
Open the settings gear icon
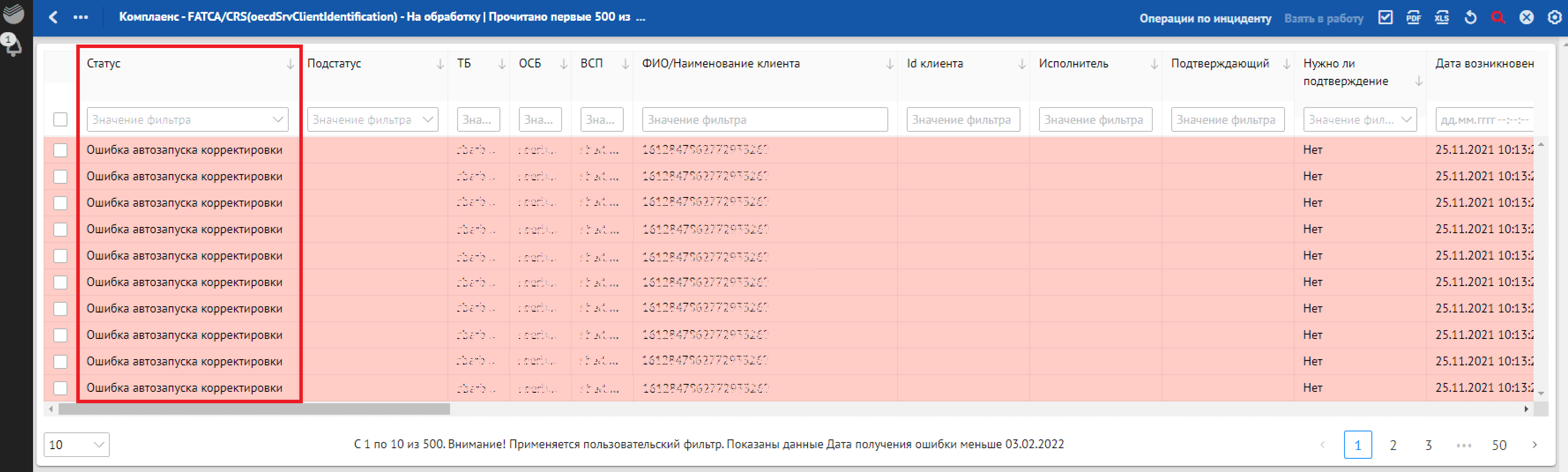pos(1554,18)
